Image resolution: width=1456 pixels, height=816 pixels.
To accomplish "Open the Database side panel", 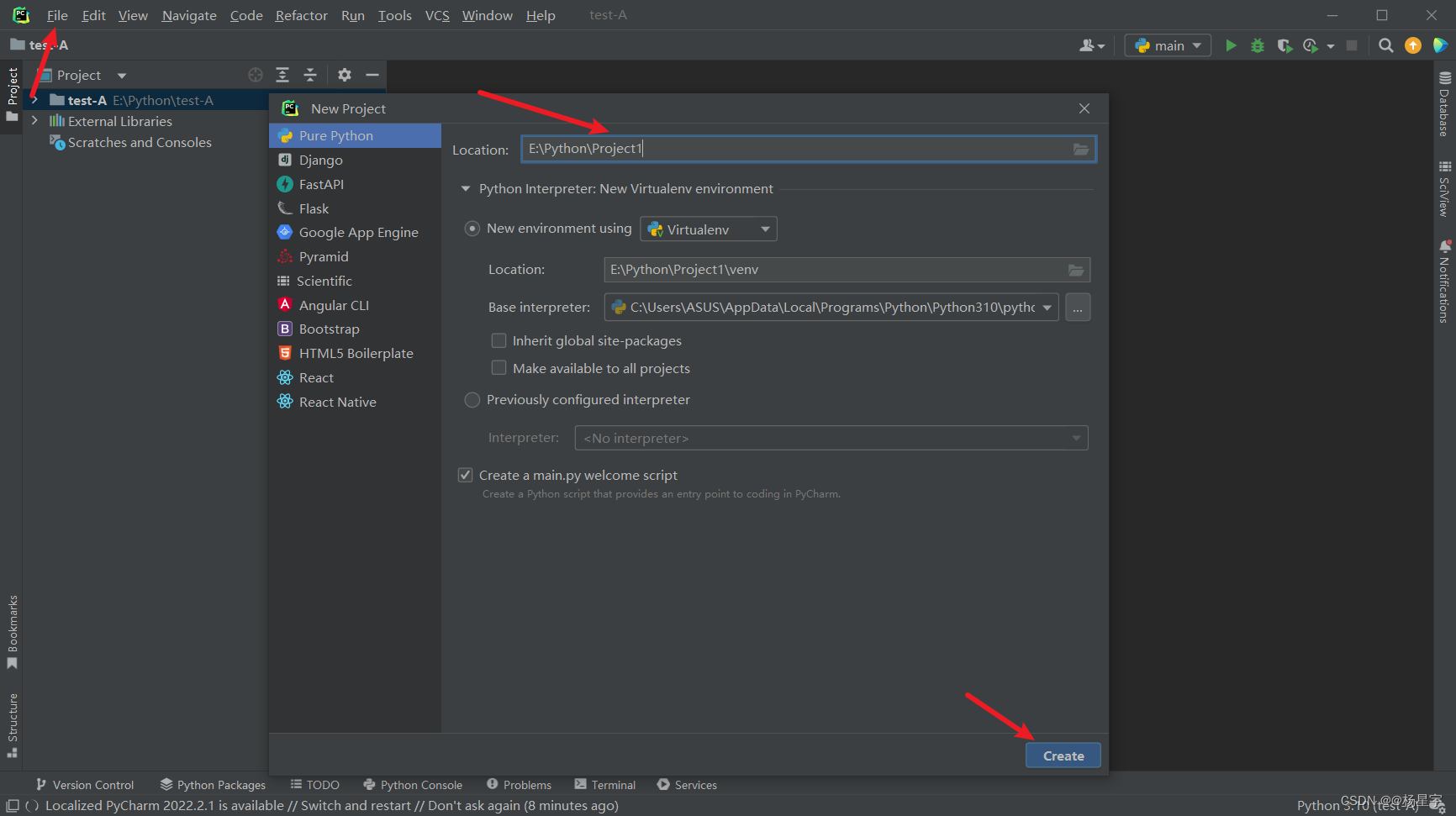I will 1444,103.
